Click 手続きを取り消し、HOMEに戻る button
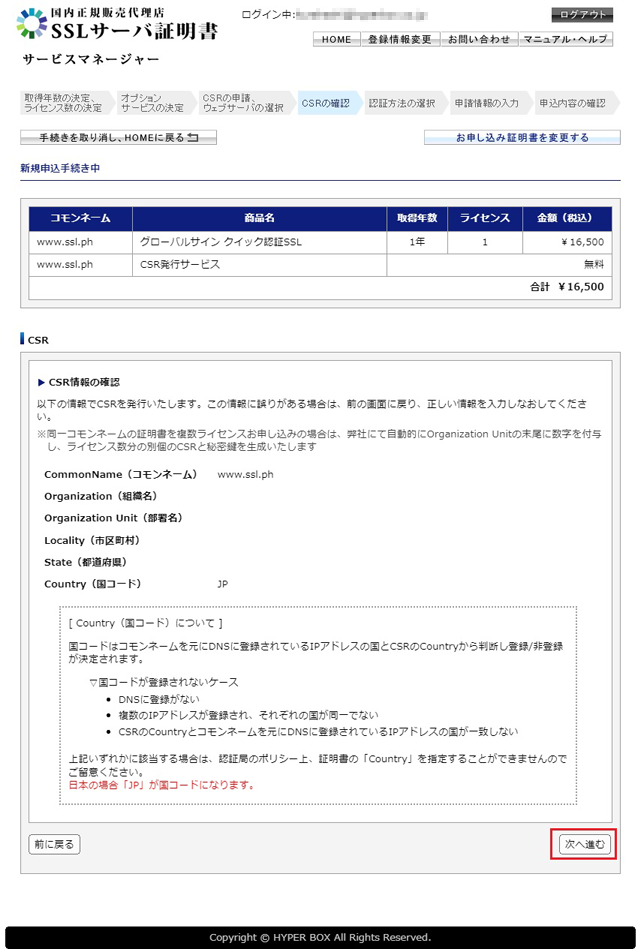Screen dimensions: 640x949 (x=119, y=137)
